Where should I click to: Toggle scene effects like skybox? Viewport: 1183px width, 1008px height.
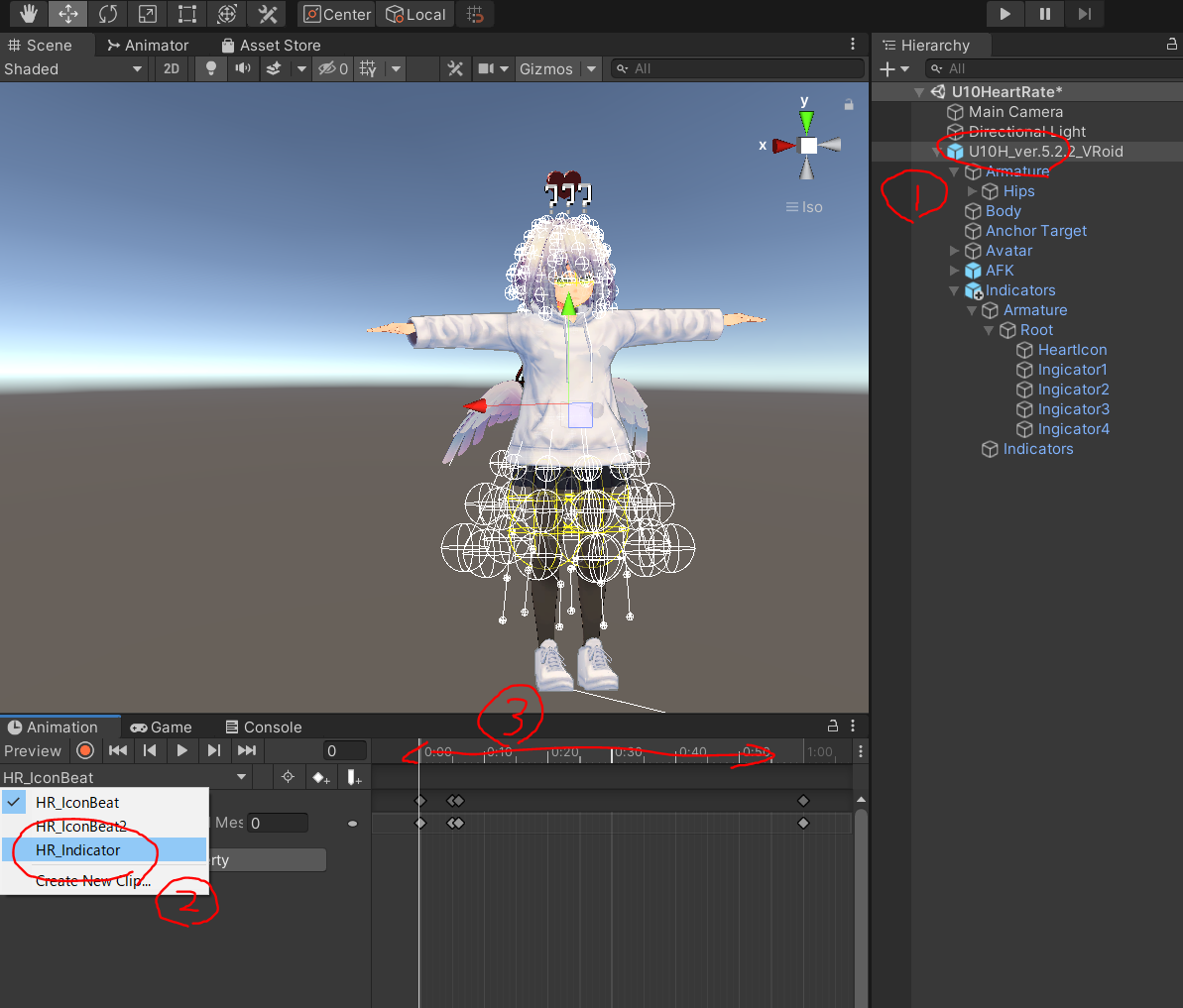pyautogui.click(x=273, y=68)
